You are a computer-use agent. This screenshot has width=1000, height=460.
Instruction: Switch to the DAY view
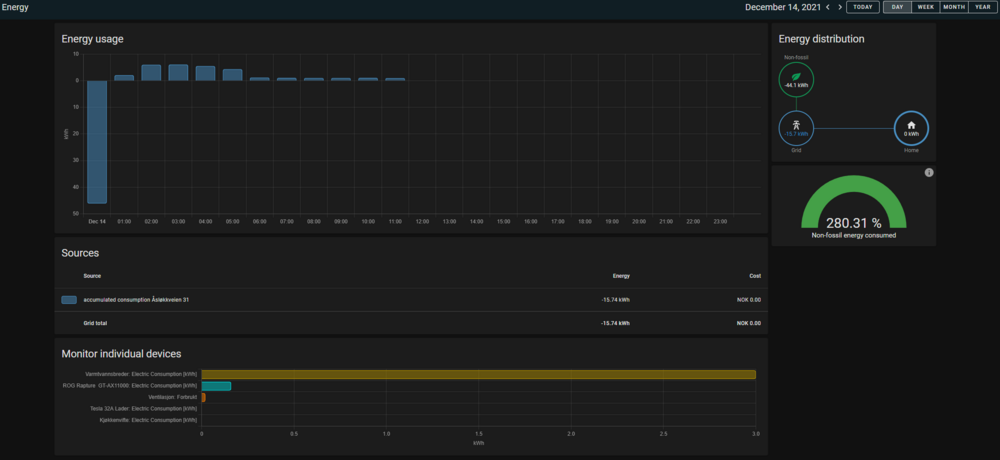click(x=897, y=7)
